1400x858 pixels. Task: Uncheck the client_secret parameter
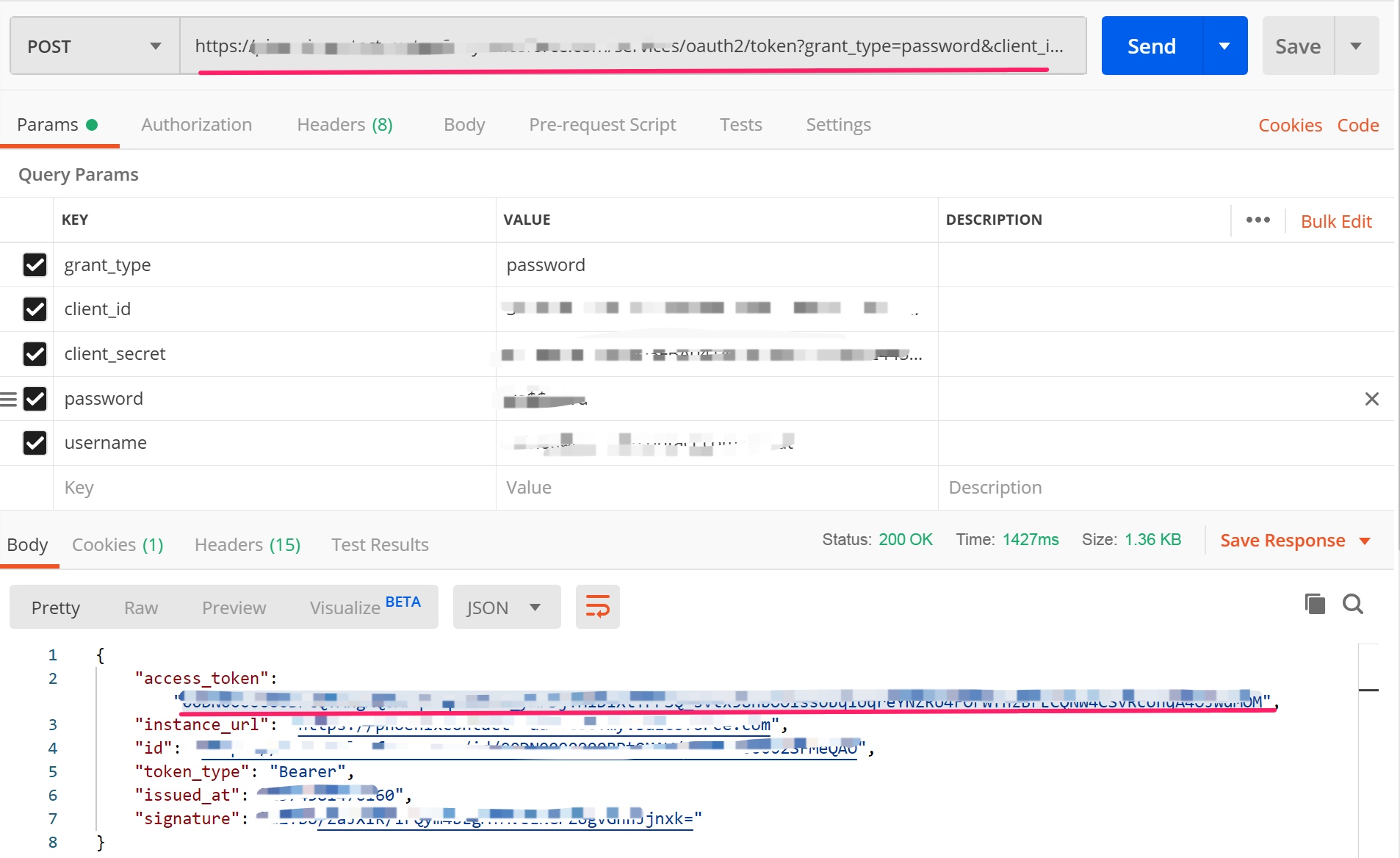pos(35,354)
